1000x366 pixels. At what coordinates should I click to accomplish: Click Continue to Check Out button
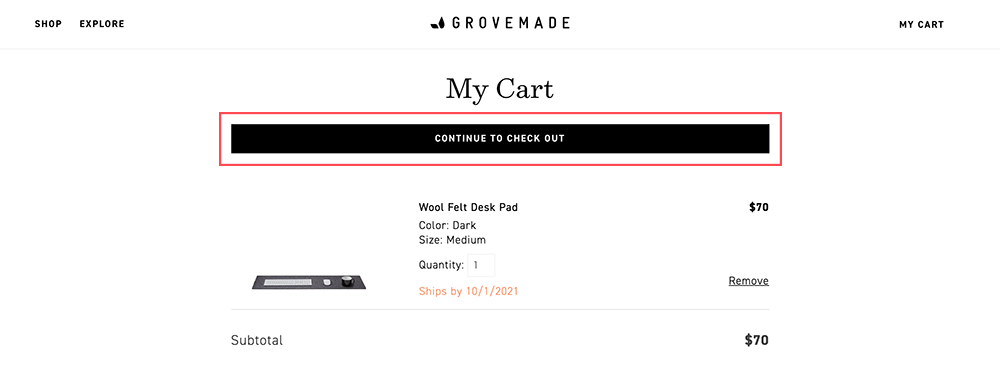click(500, 138)
